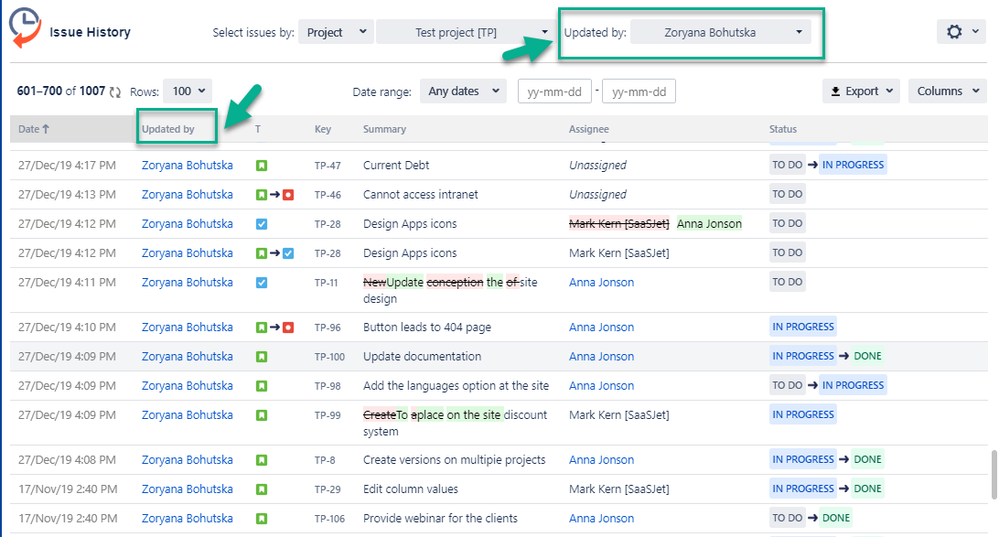Click issue key TP-29
The height and width of the screenshot is (537, 999).
(x=327, y=489)
